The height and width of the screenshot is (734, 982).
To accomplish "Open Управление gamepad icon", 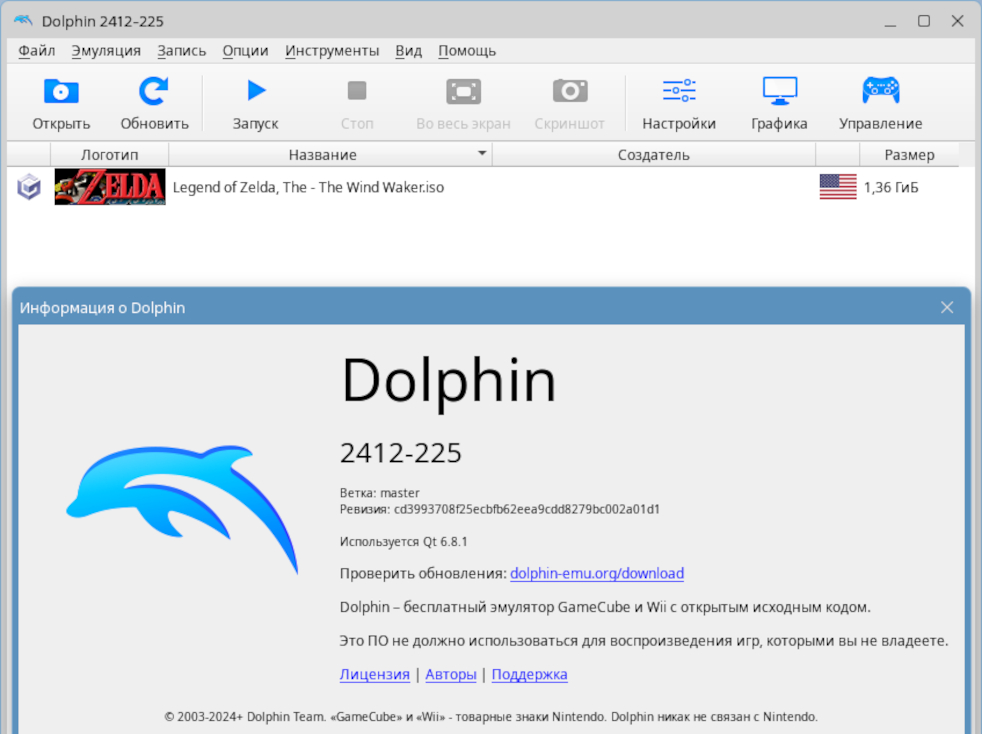I will (881, 91).
